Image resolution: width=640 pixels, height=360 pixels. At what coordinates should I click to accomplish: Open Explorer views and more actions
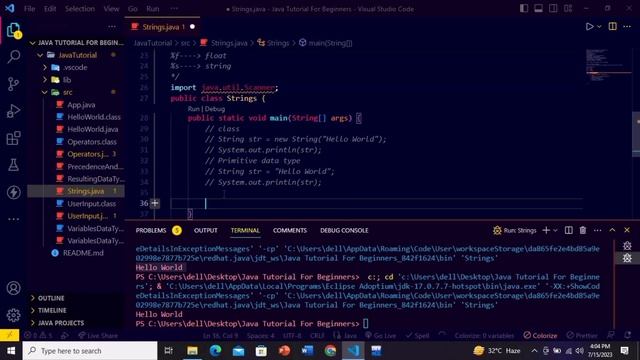(x=112, y=27)
